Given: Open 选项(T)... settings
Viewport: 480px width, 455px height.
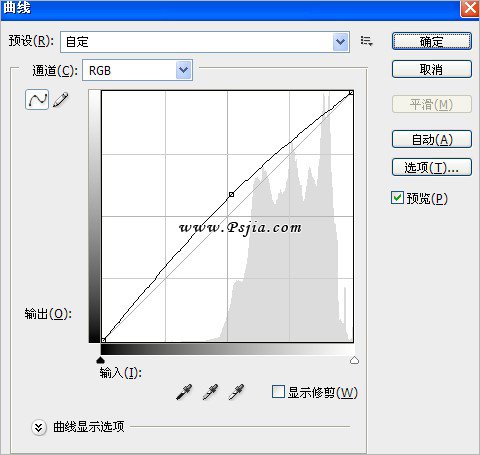Looking at the screenshot, I should [432, 167].
